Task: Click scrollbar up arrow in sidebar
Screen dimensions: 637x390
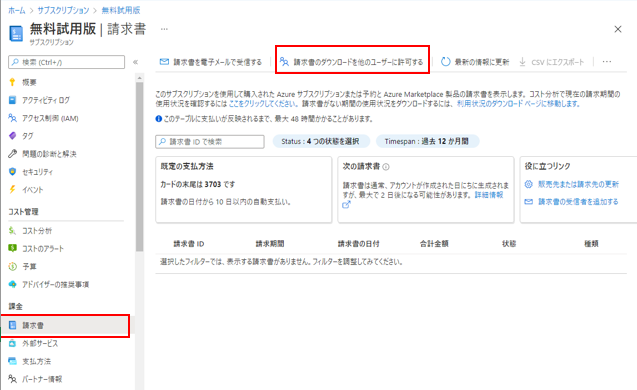Action: (139, 77)
